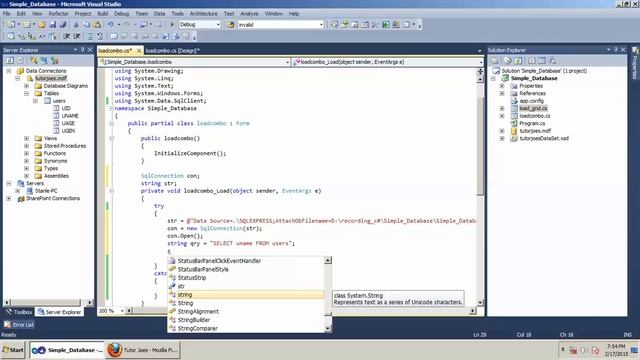Refresh Server Explorer with its toolbar icon
The image size is (640, 360).
pos(10,60)
